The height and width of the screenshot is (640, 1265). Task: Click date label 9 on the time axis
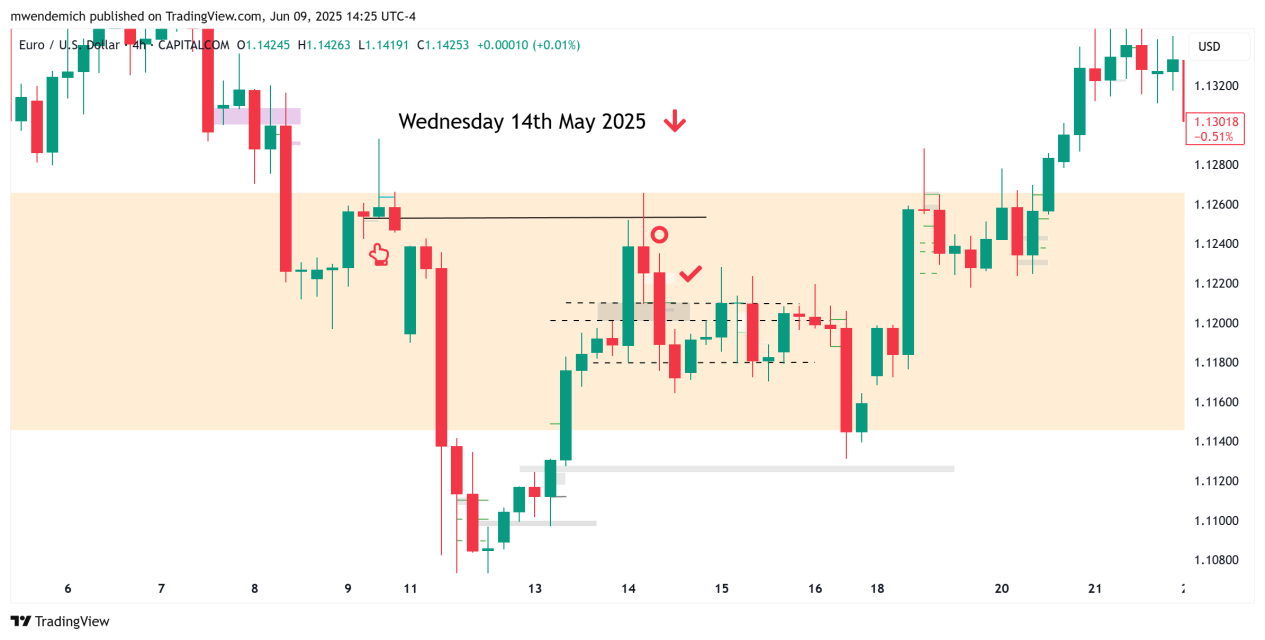pos(348,589)
